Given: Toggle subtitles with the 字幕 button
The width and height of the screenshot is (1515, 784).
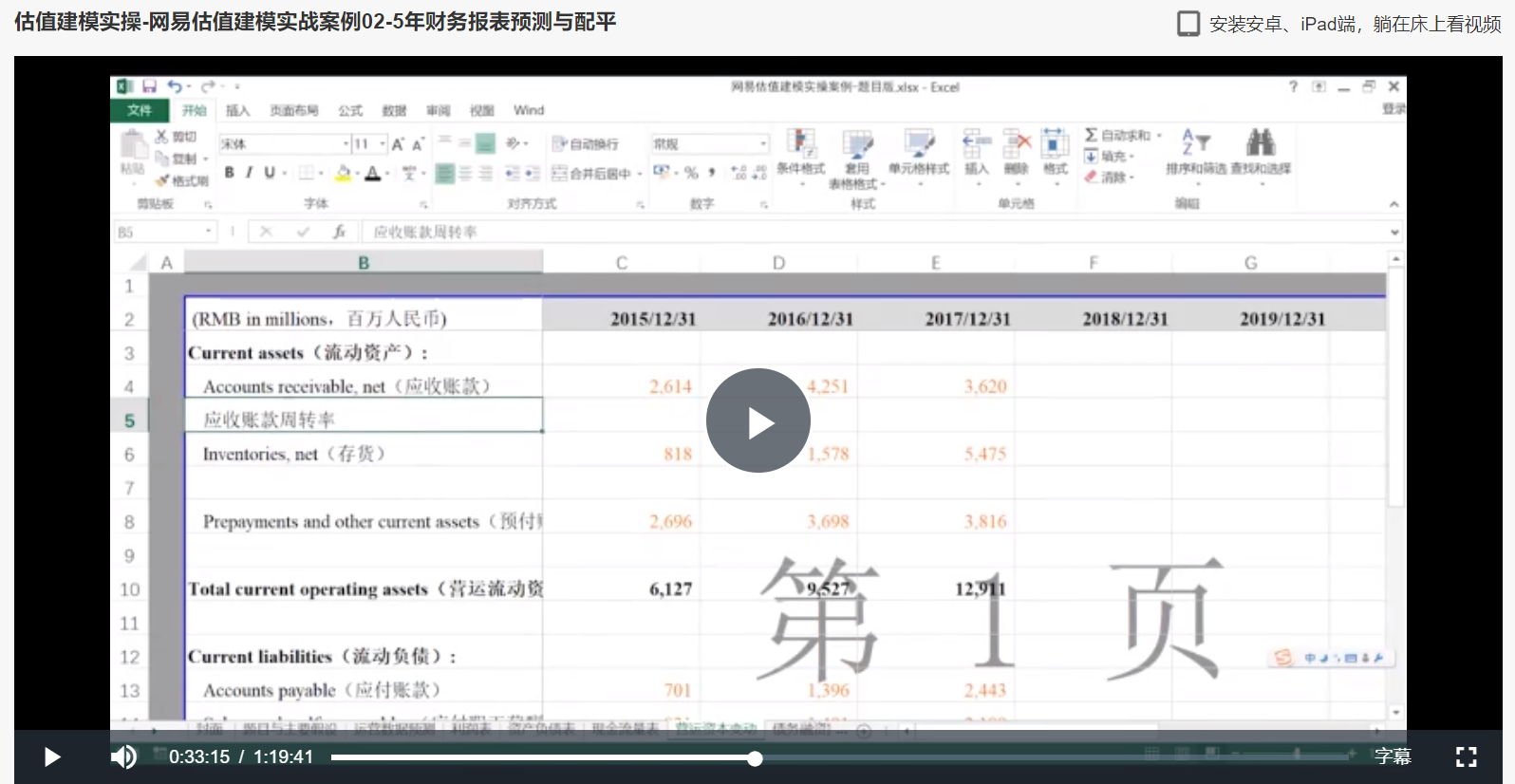Looking at the screenshot, I should (x=1393, y=756).
